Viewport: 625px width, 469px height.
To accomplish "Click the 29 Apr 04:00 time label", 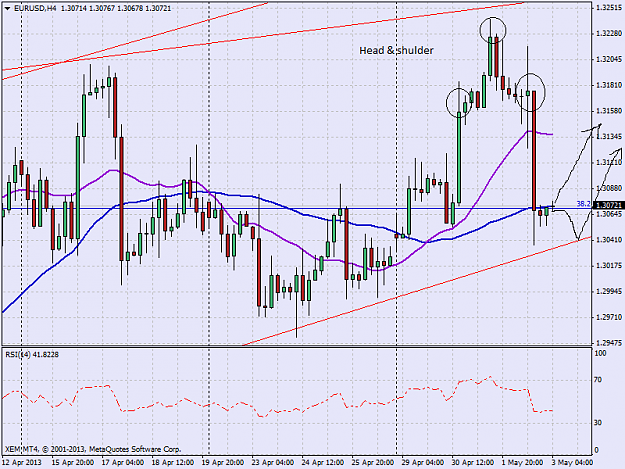I will click(423, 463).
